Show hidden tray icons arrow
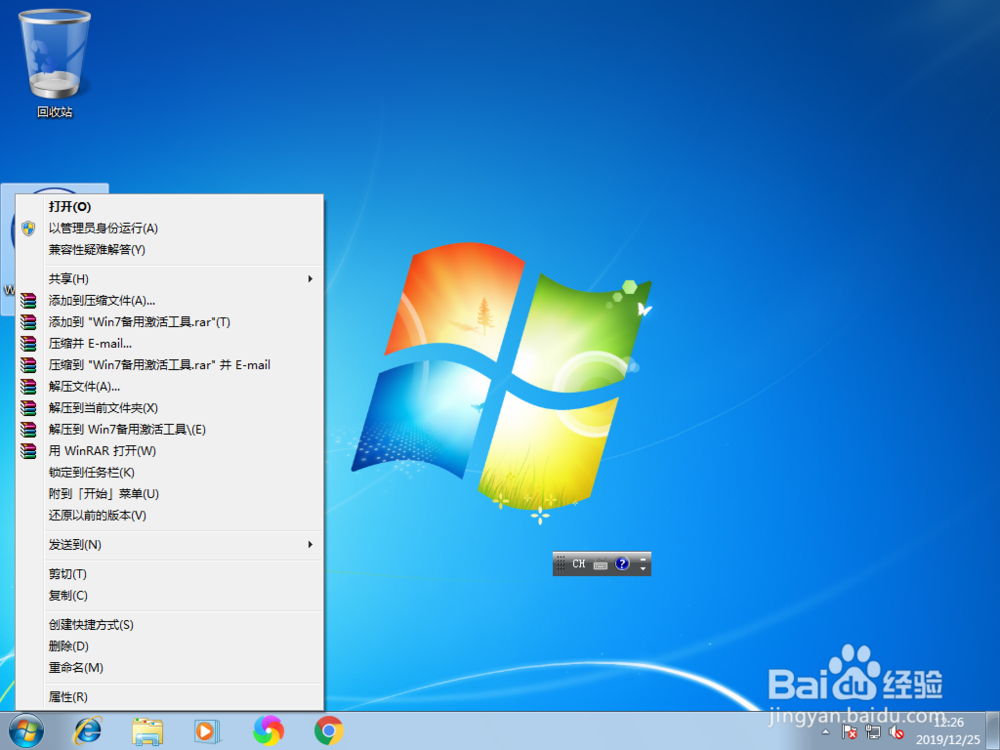This screenshot has width=1000, height=750. (826, 732)
